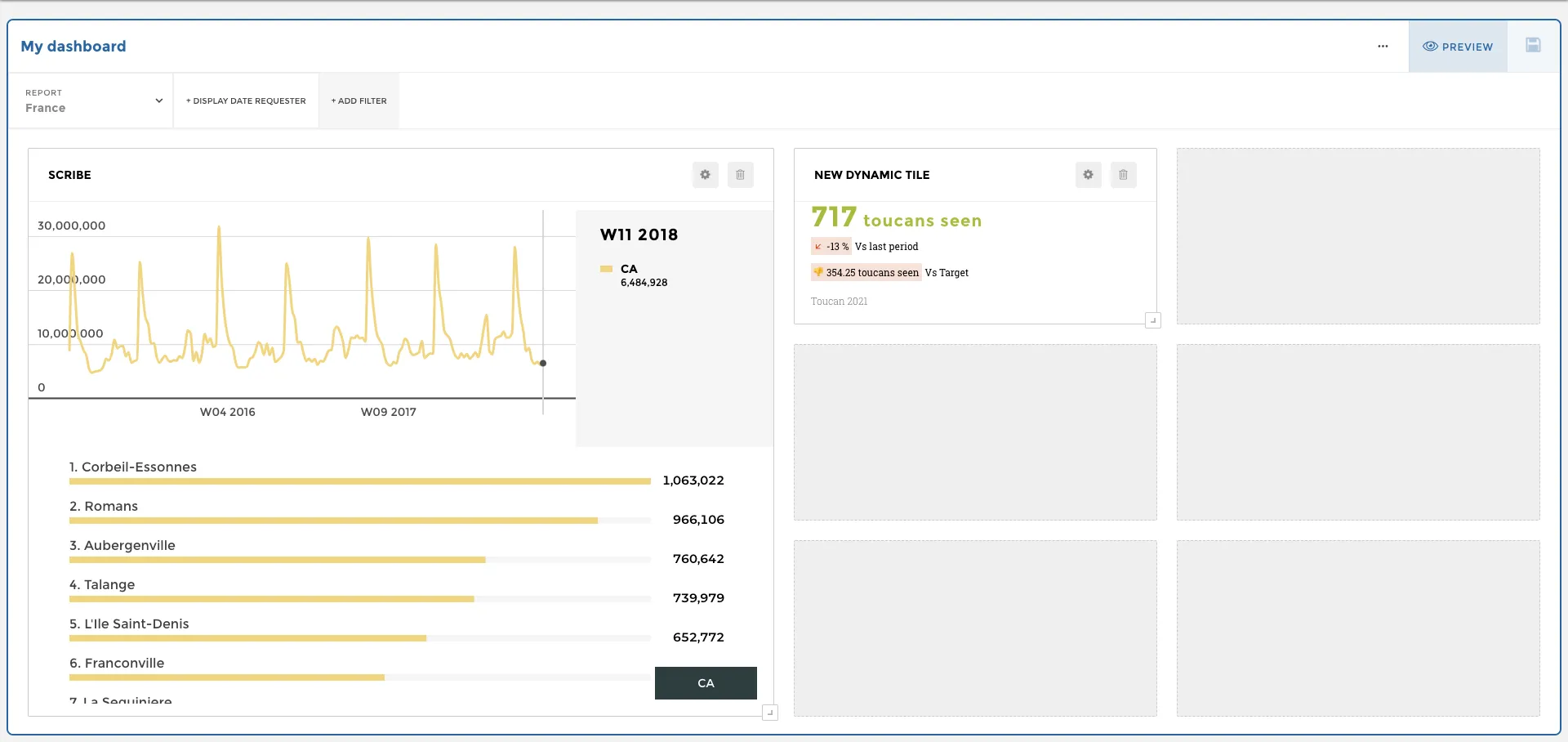Delete the SCRIBE tile with trash icon
The image size is (1568, 742).
tap(740, 175)
